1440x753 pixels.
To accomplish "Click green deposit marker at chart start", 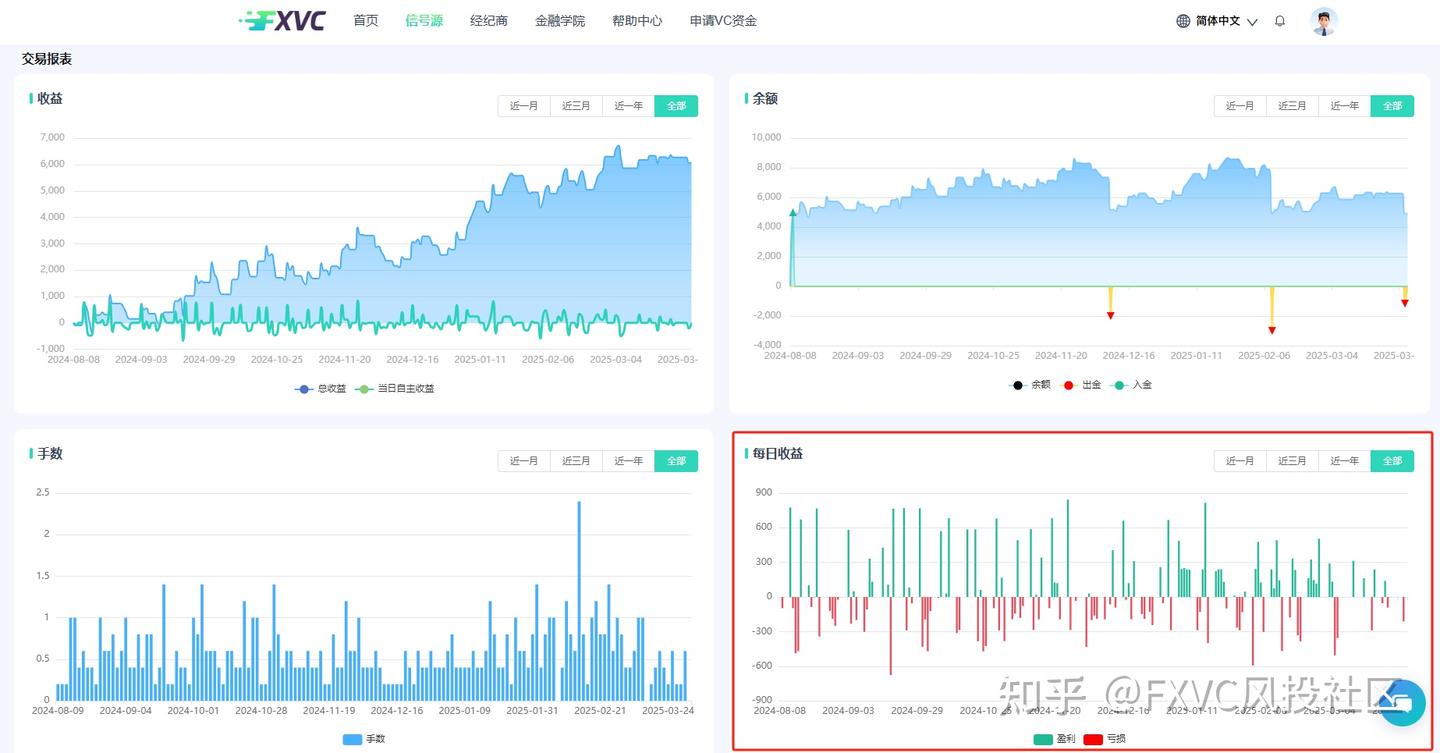I will tap(793, 213).
